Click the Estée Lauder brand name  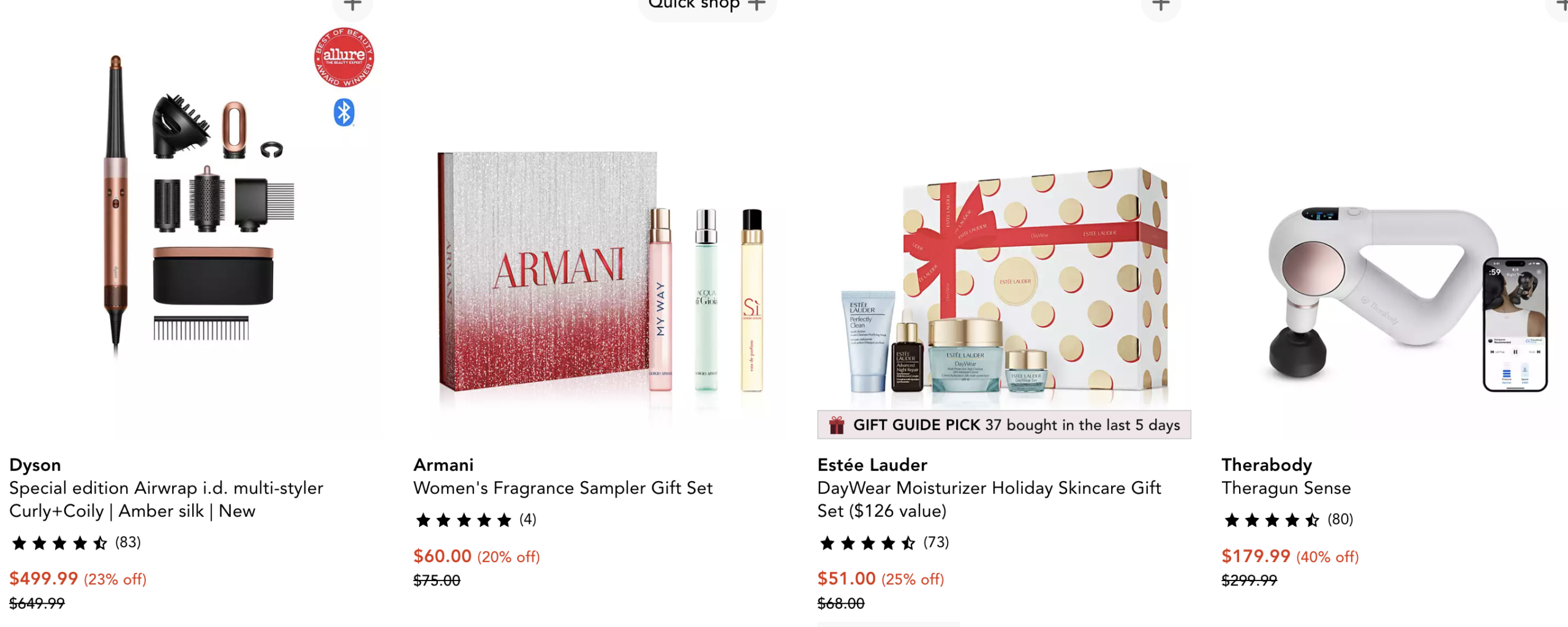[872, 465]
